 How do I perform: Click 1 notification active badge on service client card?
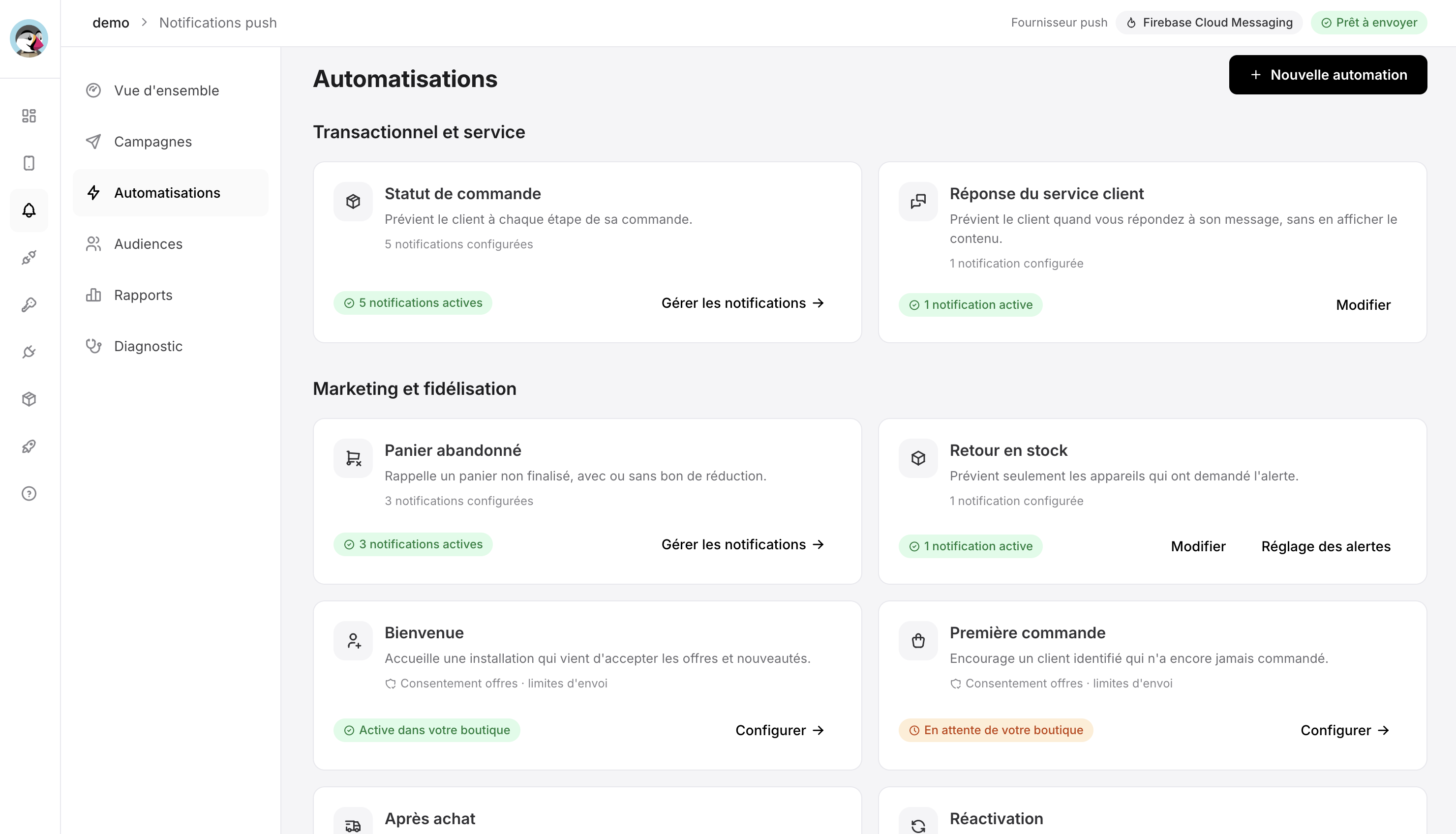pos(971,305)
